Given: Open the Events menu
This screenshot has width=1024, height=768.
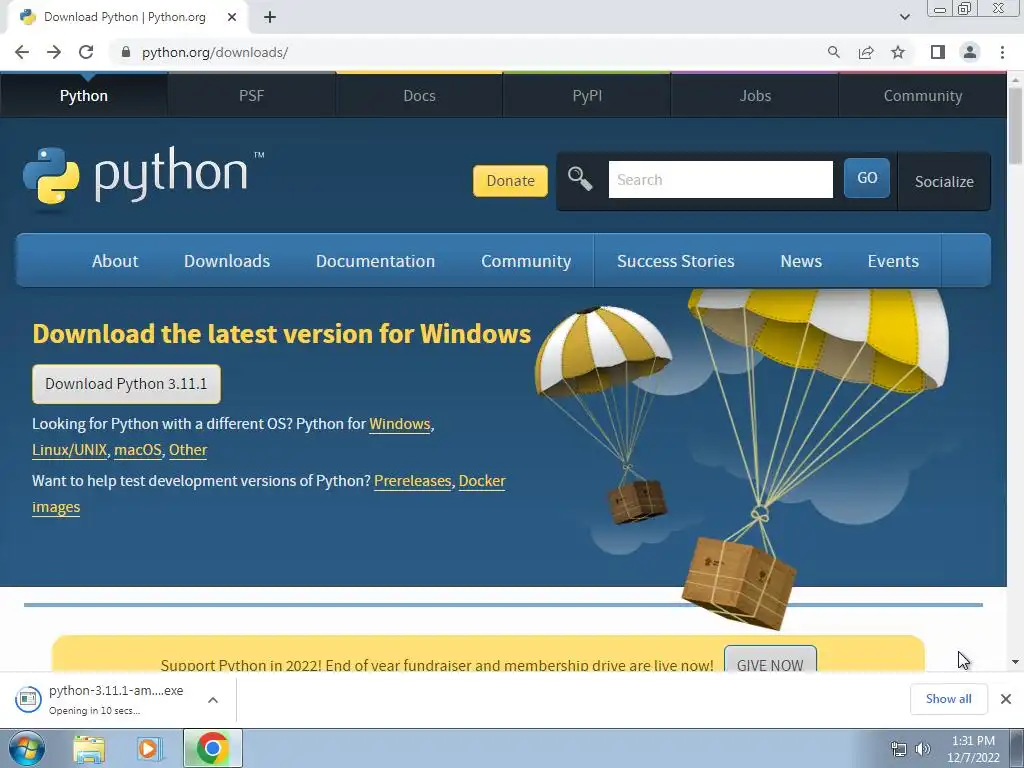Looking at the screenshot, I should [893, 261].
